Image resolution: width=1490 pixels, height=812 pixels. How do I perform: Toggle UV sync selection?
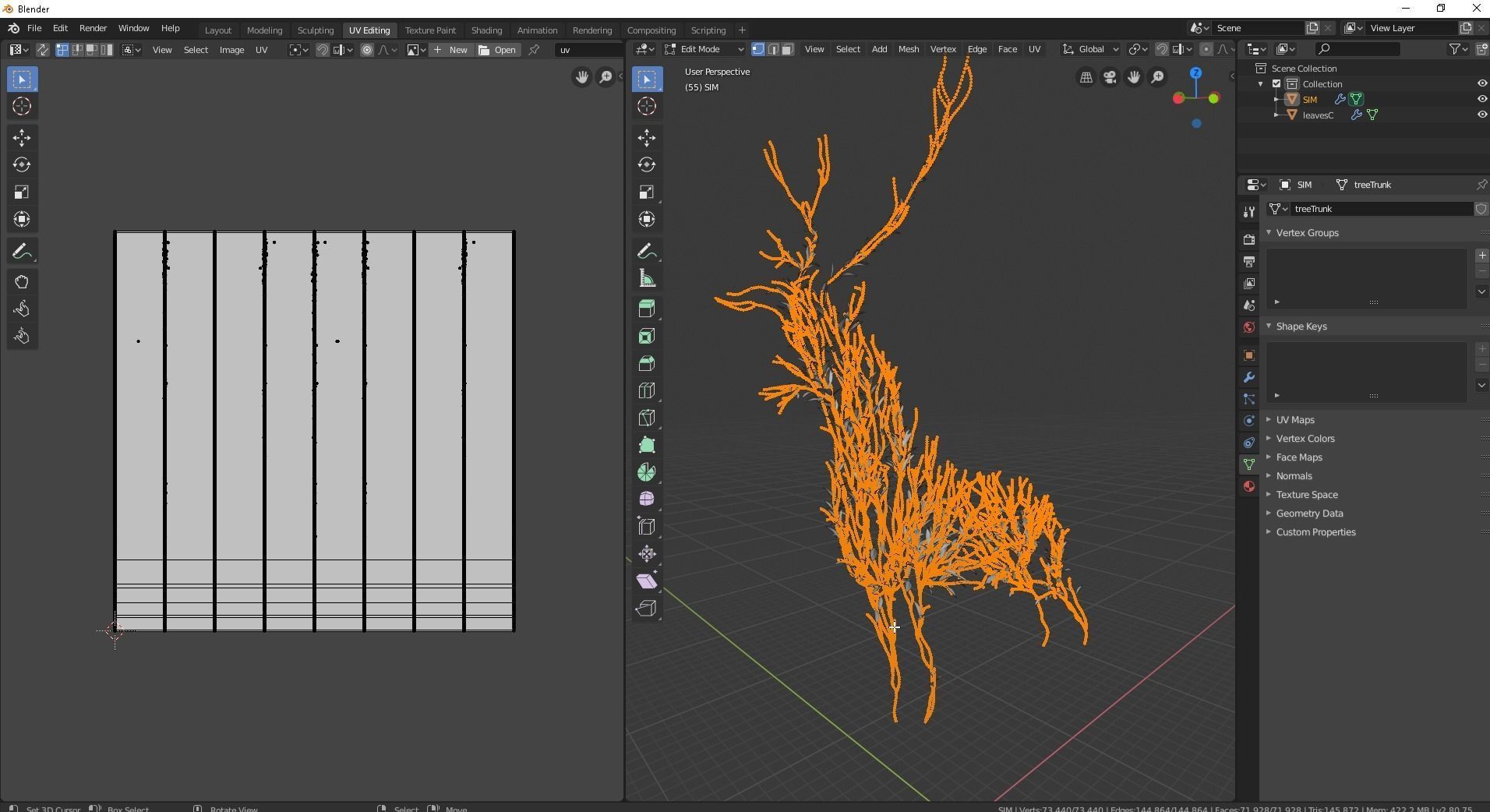tap(42, 50)
